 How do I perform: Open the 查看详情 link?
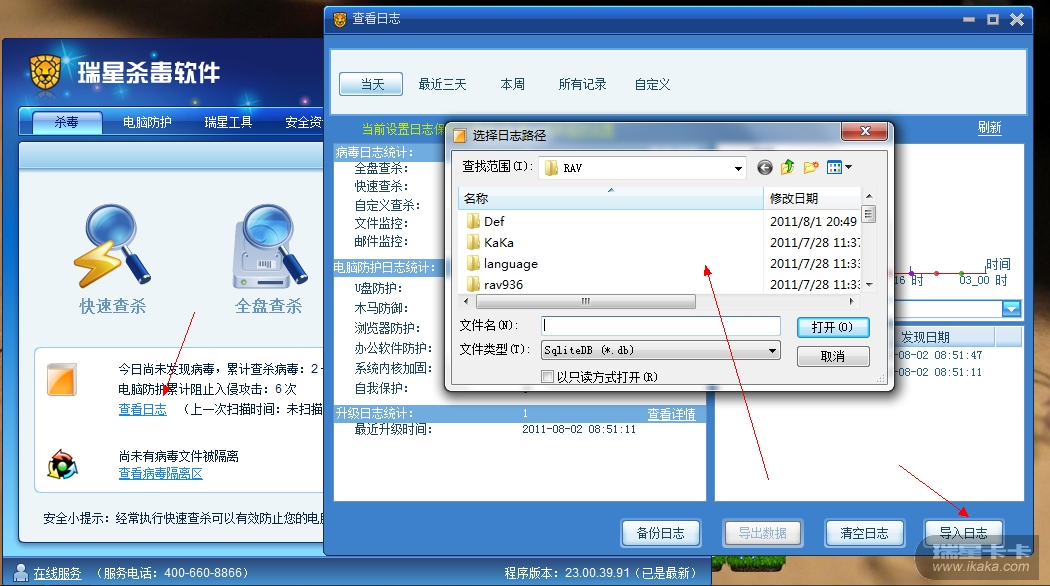click(x=671, y=415)
